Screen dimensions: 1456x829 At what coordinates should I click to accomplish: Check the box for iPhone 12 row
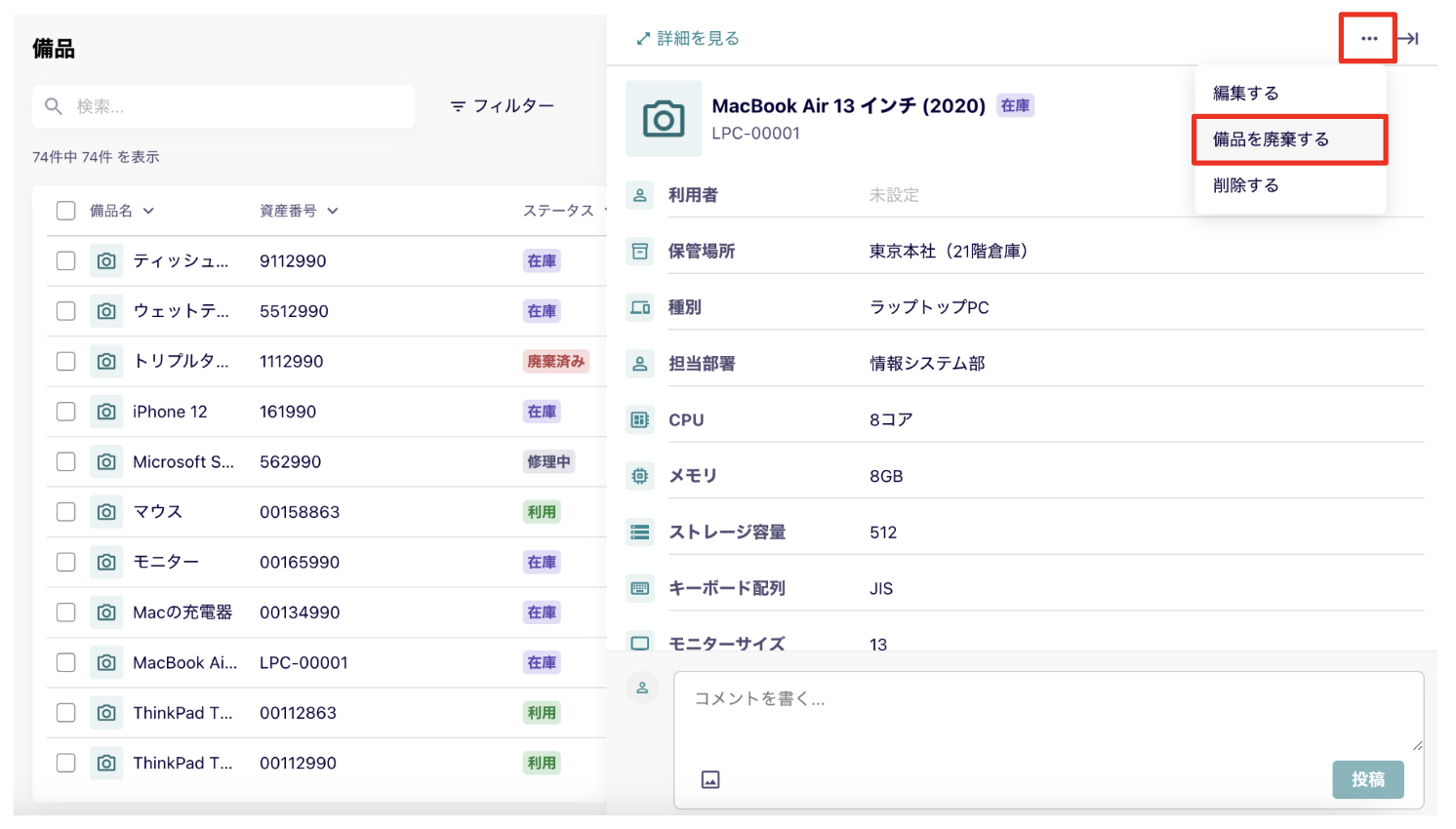66,412
